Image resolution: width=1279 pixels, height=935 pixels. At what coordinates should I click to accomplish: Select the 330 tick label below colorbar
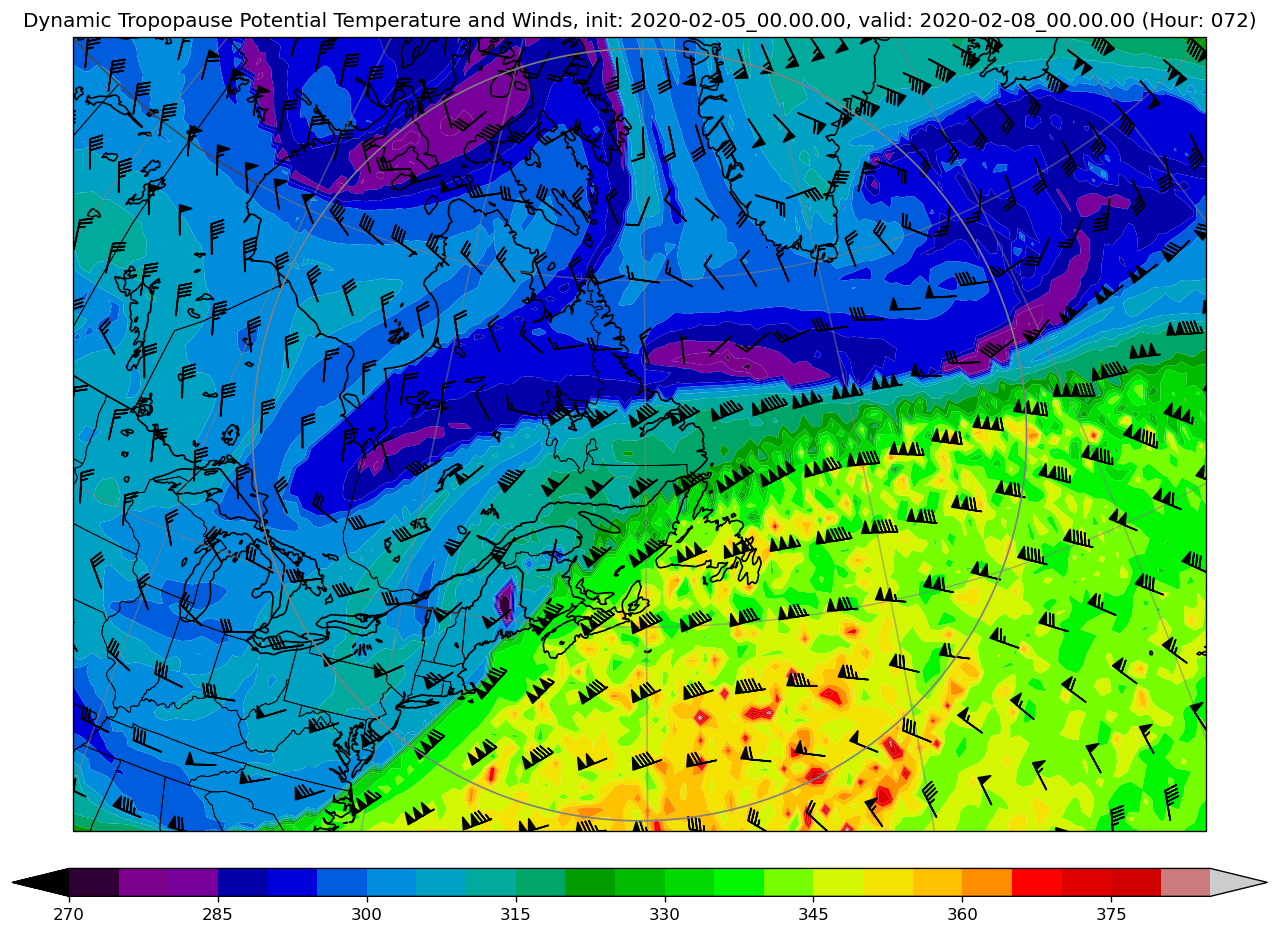pyautogui.click(x=664, y=914)
